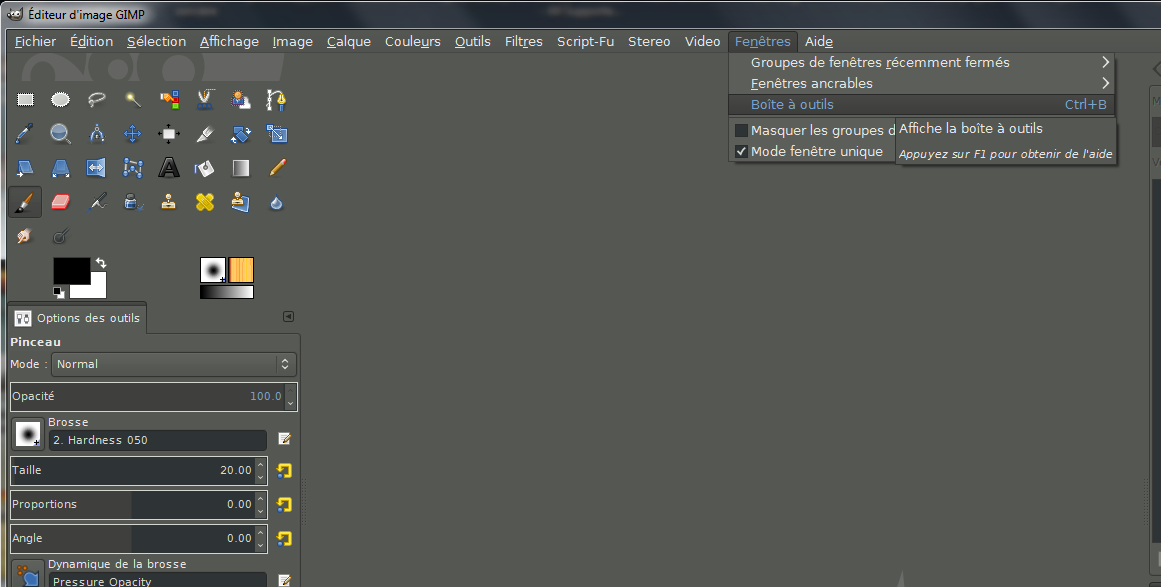Select the Pencil tool
Viewport: 1161px width, 587px height.
coord(276,169)
